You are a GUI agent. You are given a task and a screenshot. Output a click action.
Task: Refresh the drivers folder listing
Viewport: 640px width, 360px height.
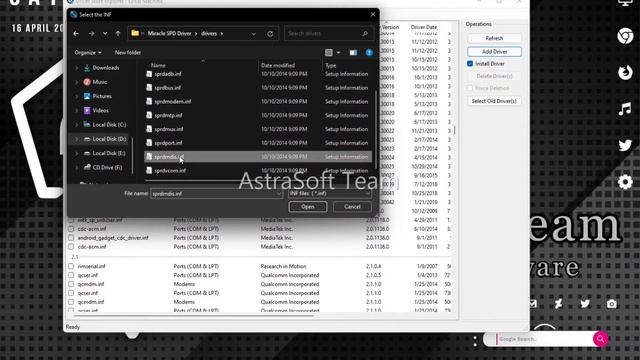coord(270,33)
